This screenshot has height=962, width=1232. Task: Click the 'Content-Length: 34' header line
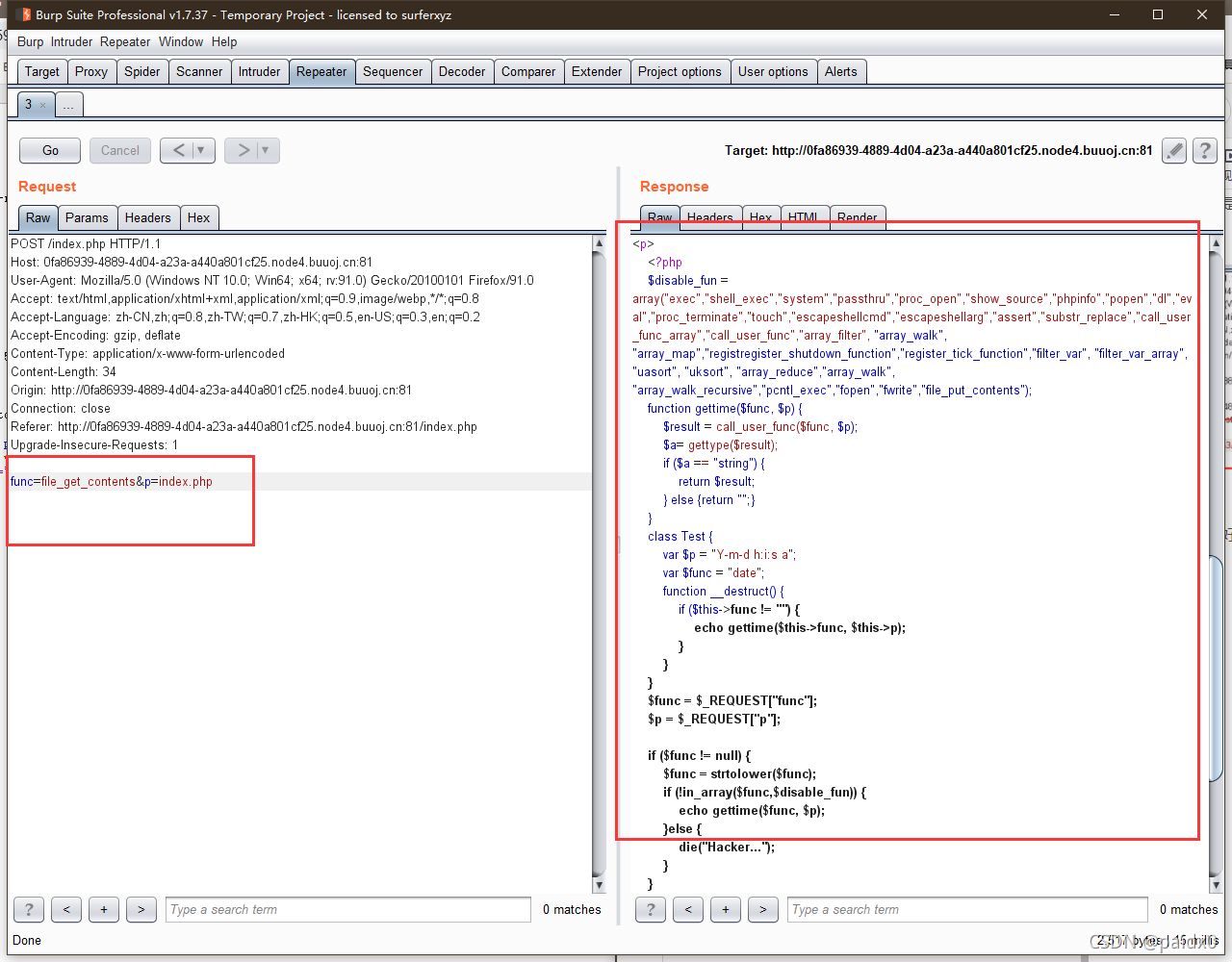point(64,372)
